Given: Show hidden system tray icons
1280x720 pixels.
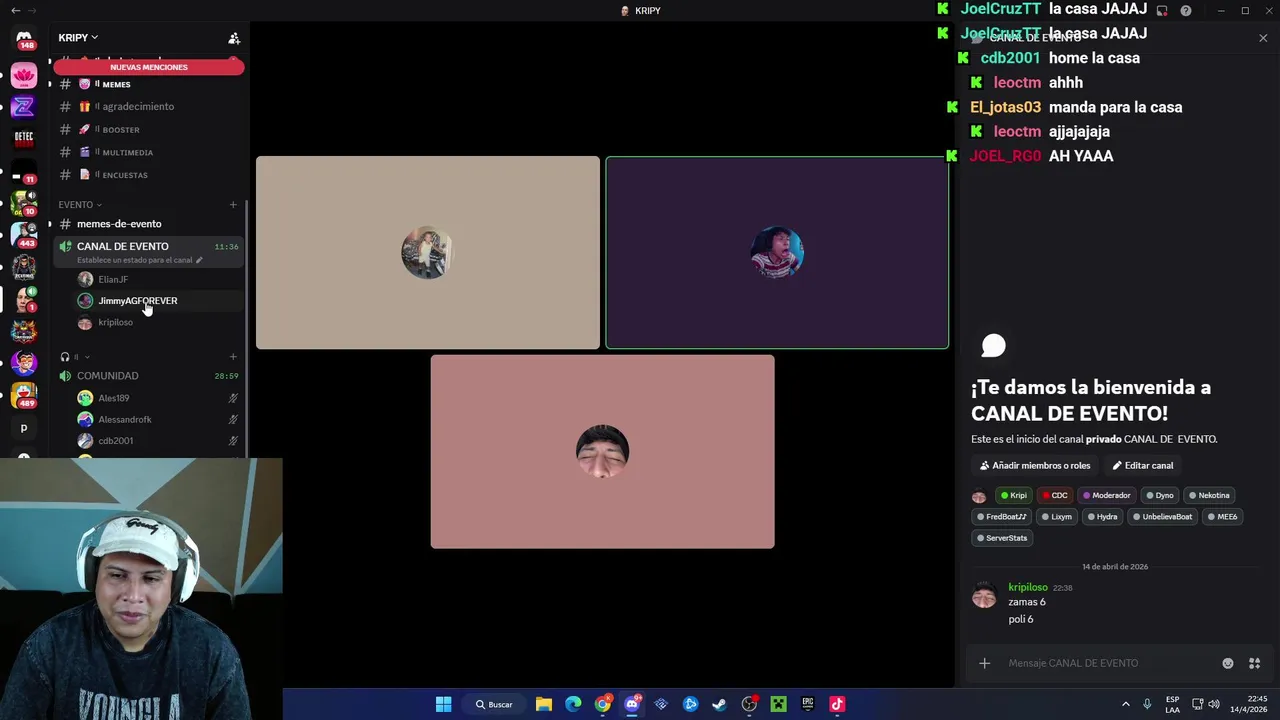Looking at the screenshot, I should tap(1125, 704).
